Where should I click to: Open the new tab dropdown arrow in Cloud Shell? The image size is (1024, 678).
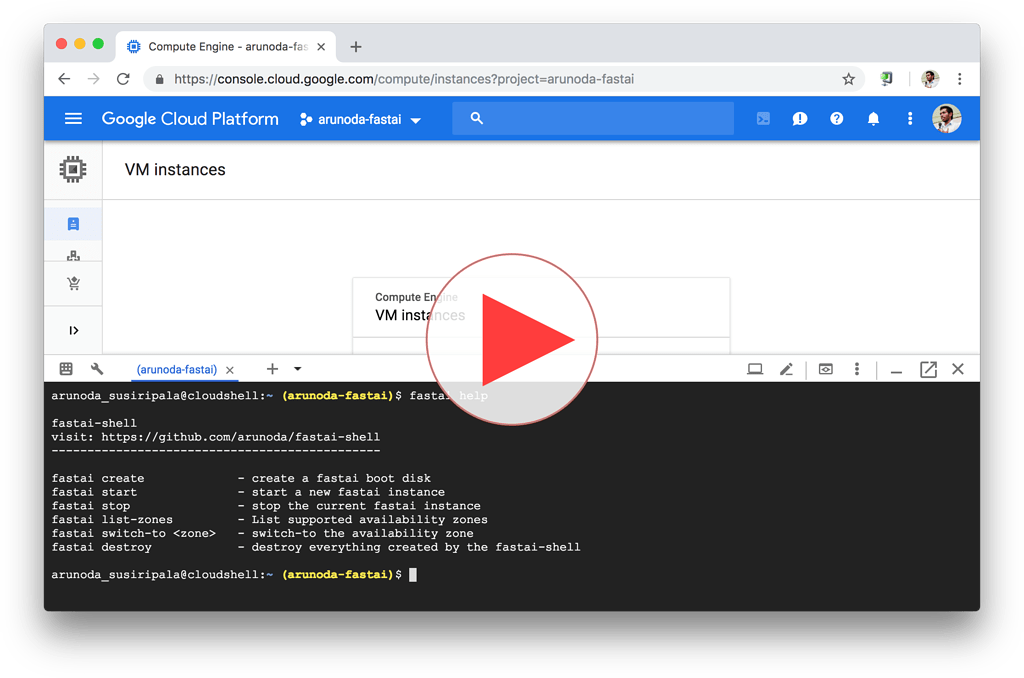297,369
